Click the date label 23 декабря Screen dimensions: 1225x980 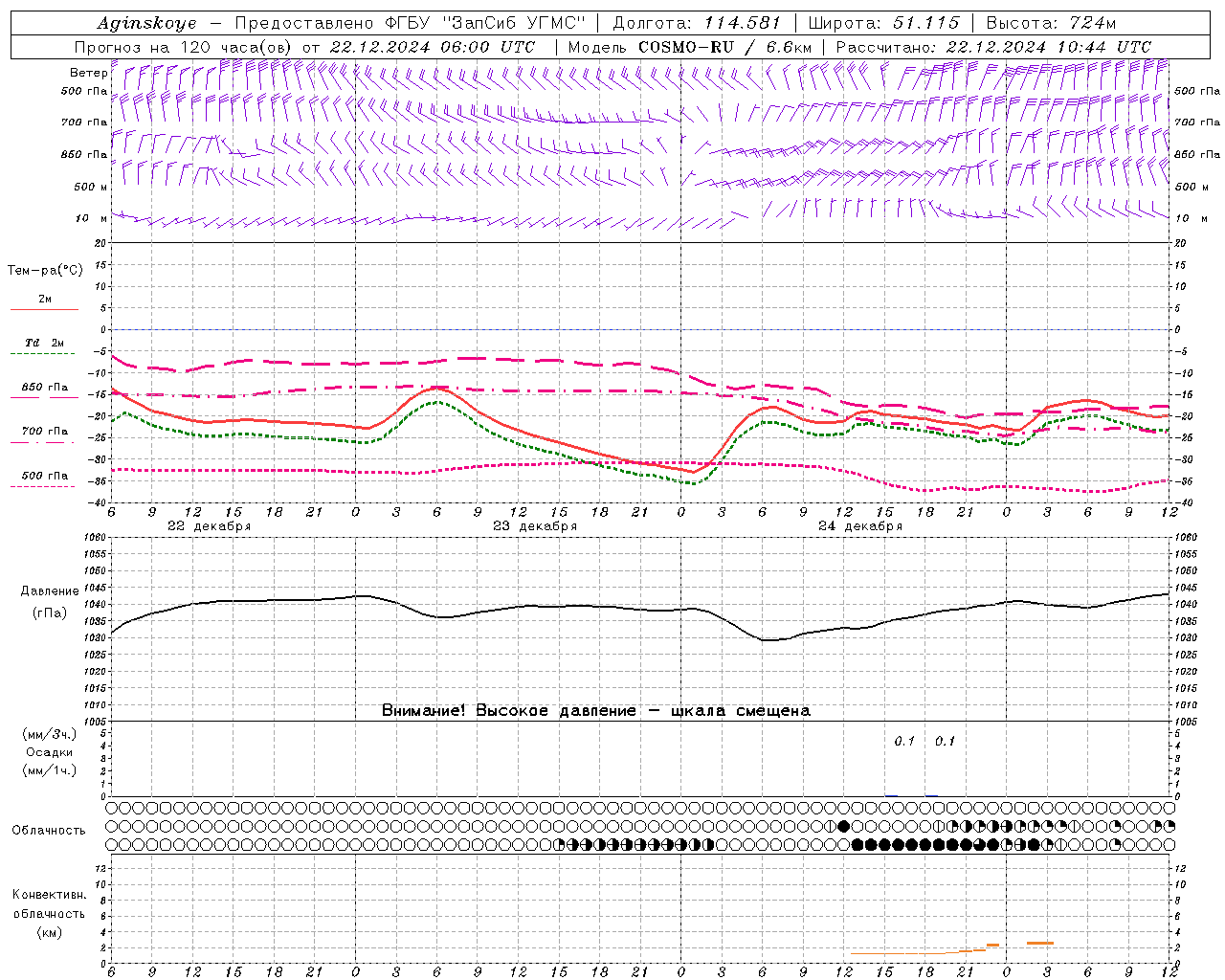(x=535, y=526)
